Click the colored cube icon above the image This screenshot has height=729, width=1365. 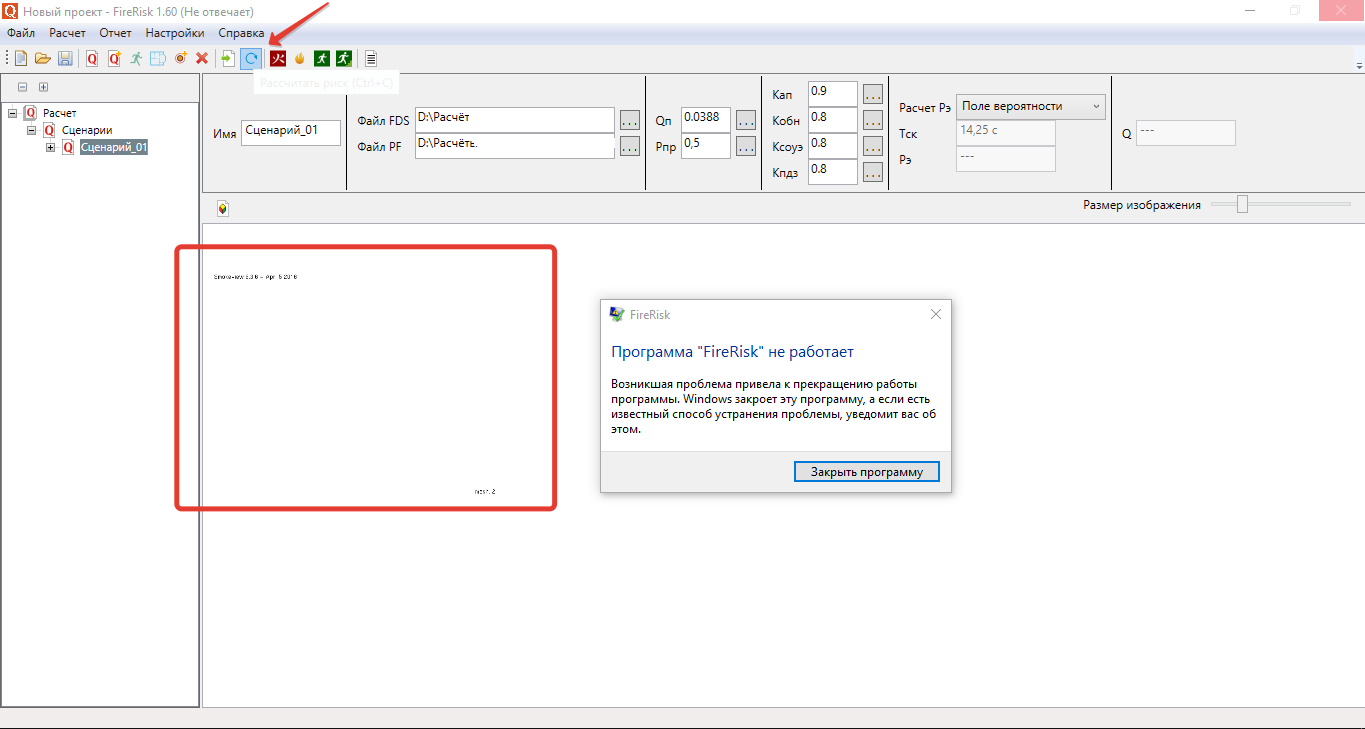point(222,208)
